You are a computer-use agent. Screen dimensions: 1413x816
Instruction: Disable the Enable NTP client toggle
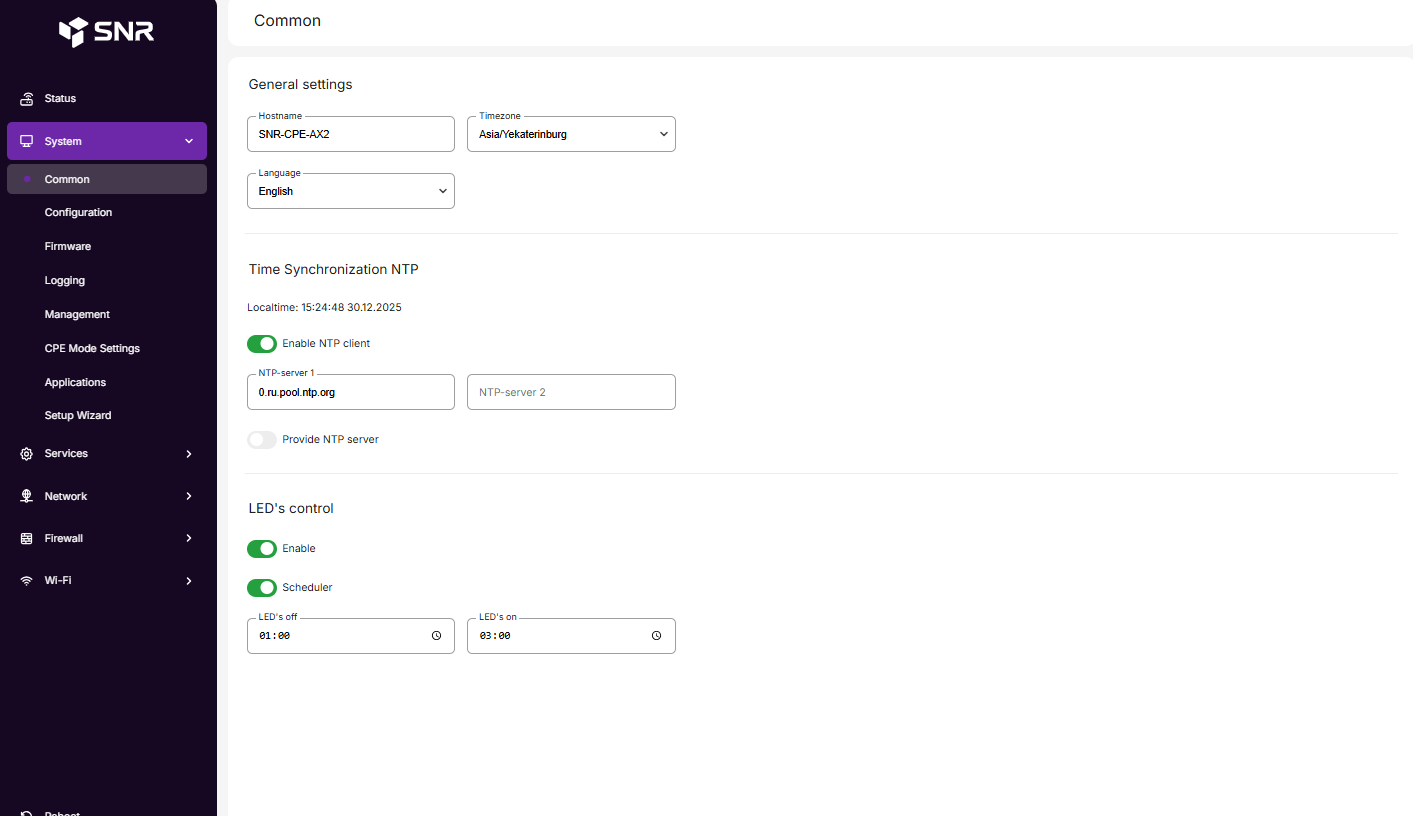point(262,344)
